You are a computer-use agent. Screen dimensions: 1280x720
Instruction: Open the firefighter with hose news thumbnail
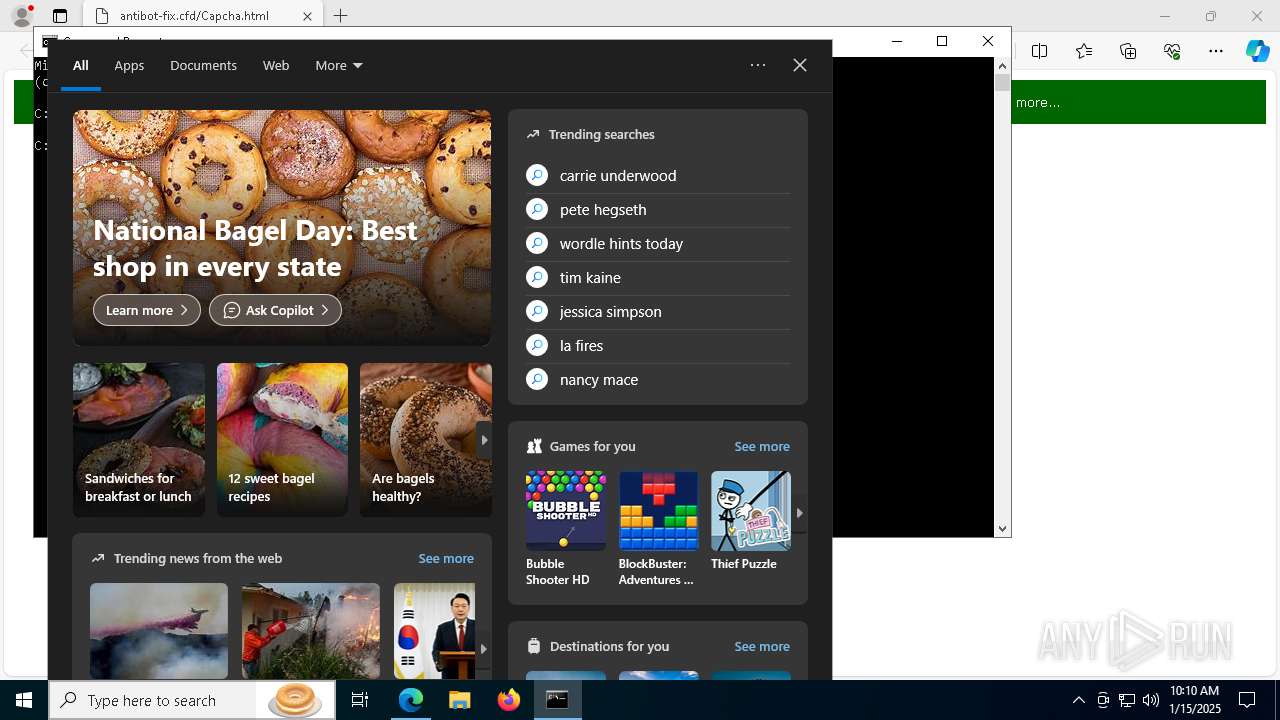point(311,631)
